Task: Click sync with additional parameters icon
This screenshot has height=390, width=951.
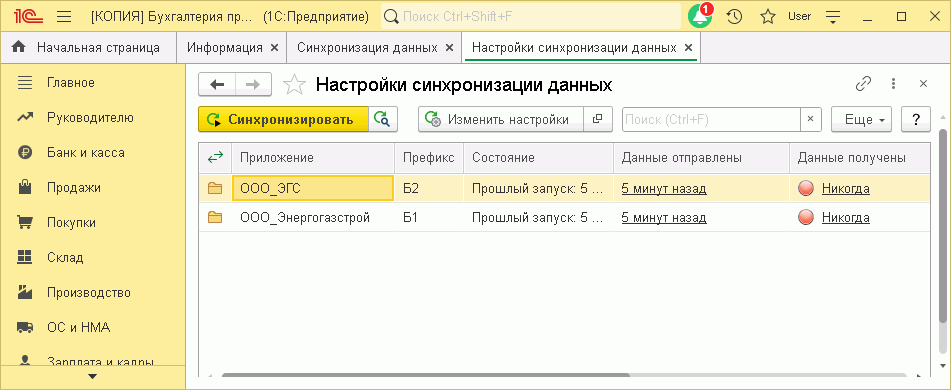Action: 383,119
